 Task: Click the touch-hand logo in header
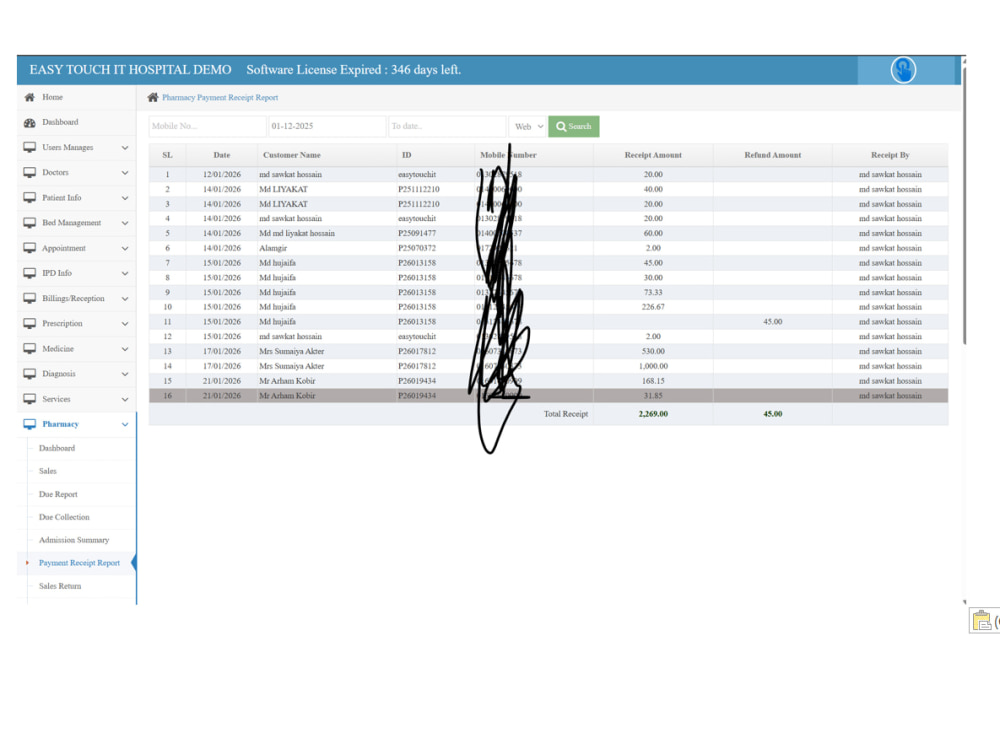point(903,70)
